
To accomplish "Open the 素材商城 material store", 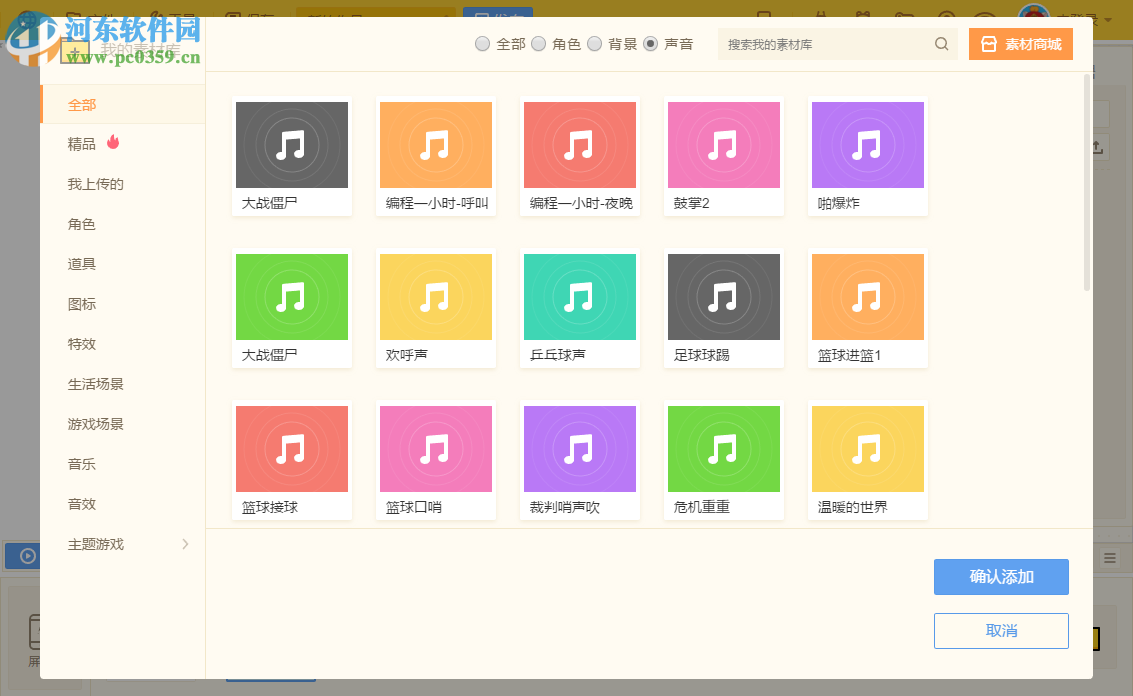I will 1020,44.
